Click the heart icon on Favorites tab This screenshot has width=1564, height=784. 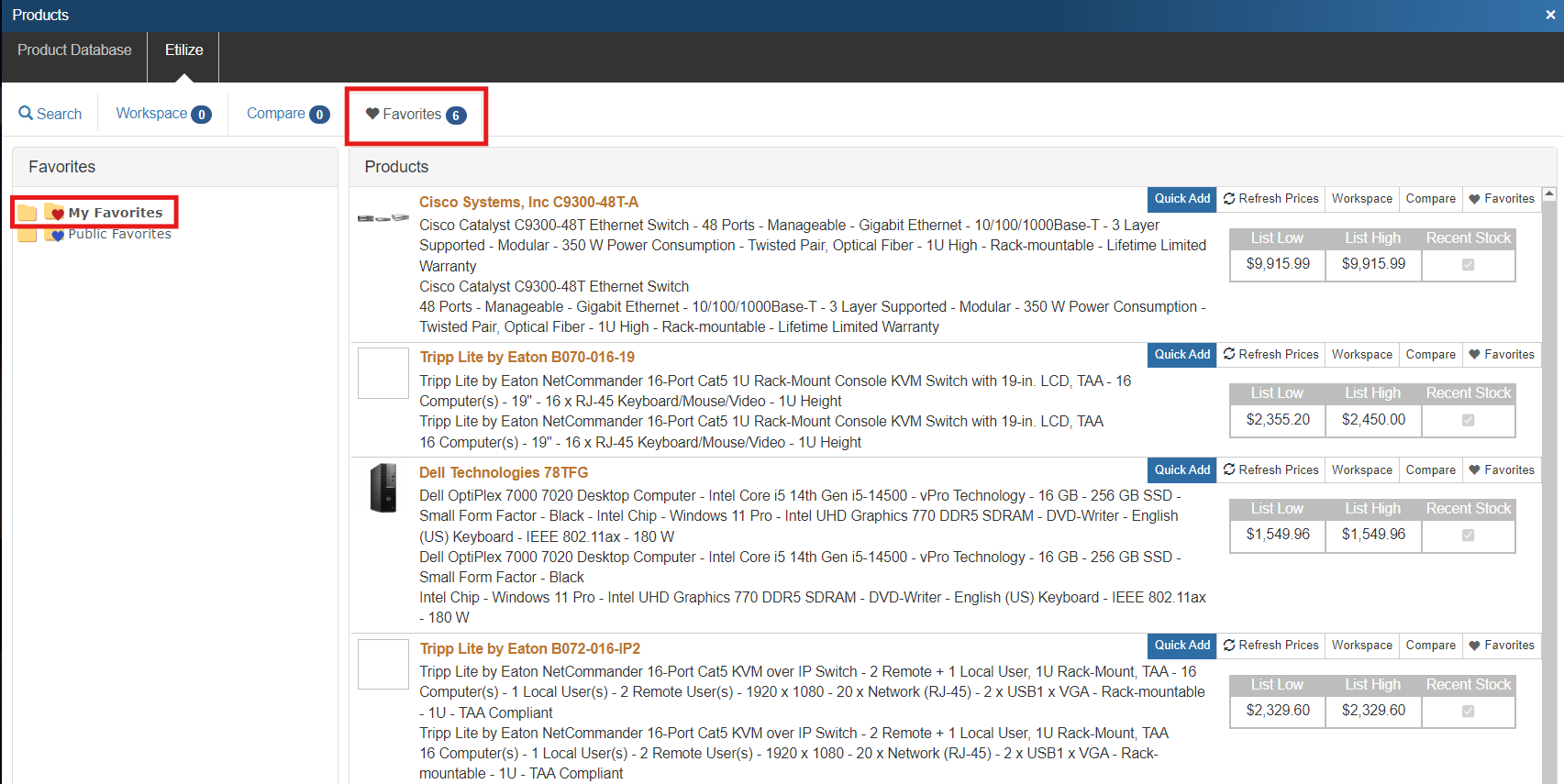(x=372, y=114)
